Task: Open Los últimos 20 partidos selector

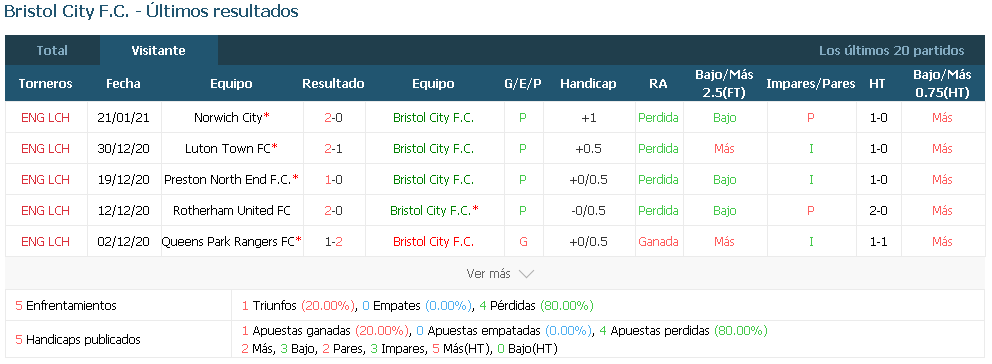Action: (891, 51)
